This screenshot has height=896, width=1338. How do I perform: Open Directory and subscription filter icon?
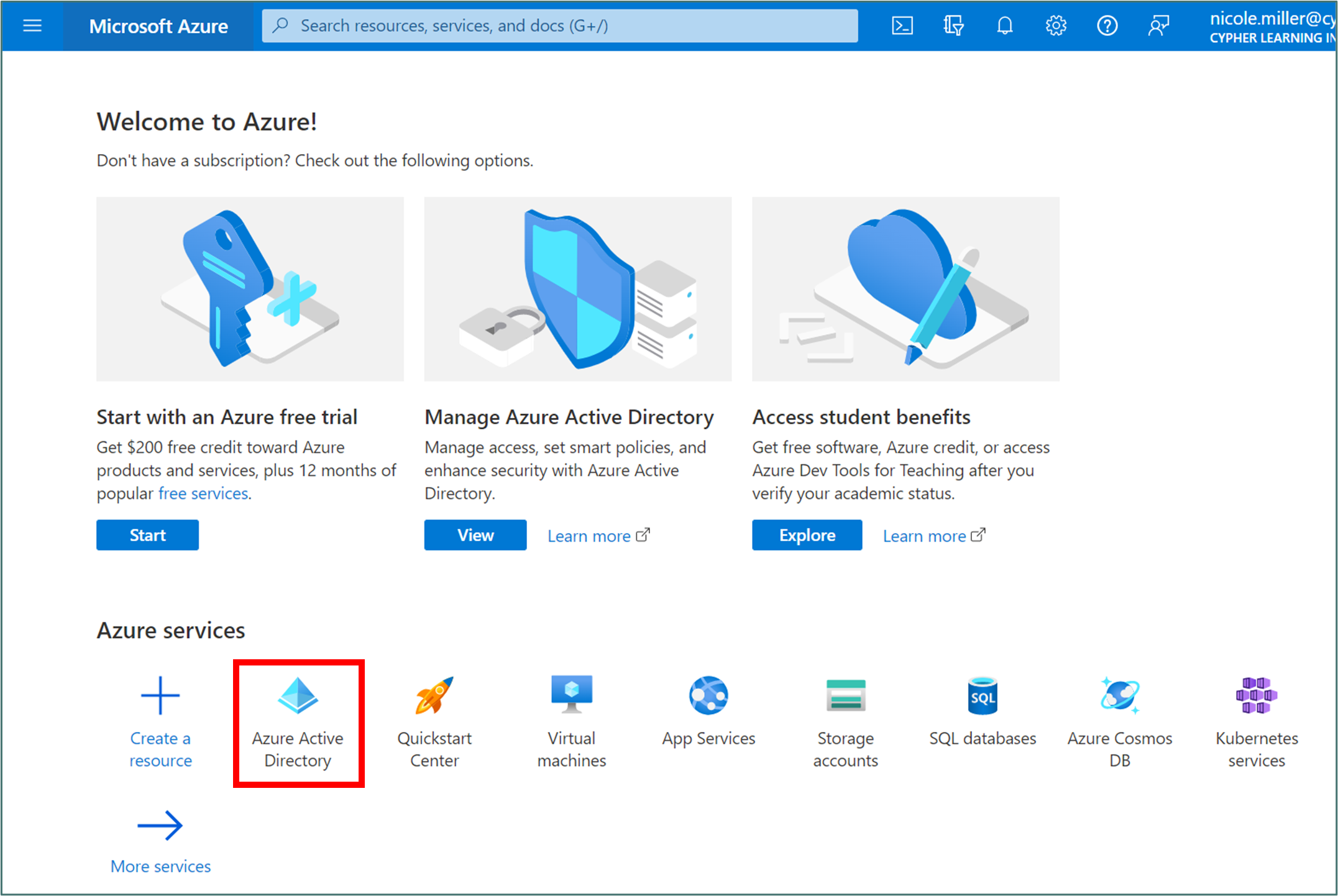[x=953, y=25]
